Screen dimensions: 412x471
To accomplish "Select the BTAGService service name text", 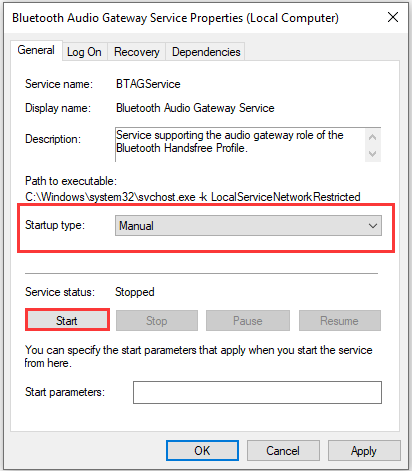I will click(x=148, y=84).
